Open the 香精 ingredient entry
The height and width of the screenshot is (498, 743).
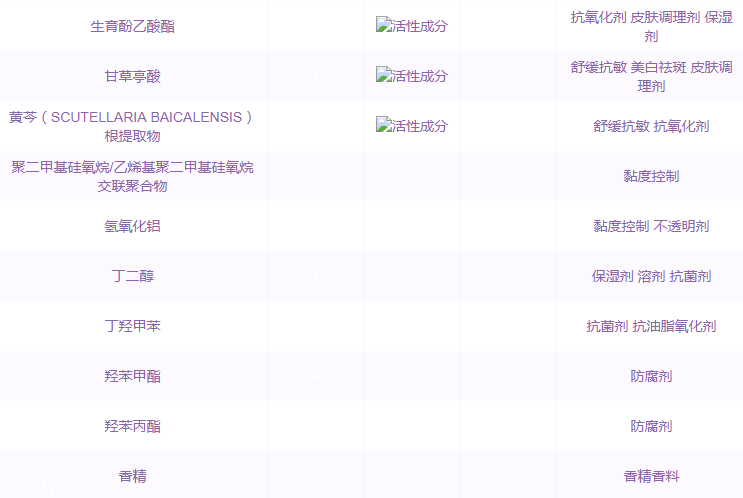(x=132, y=476)
